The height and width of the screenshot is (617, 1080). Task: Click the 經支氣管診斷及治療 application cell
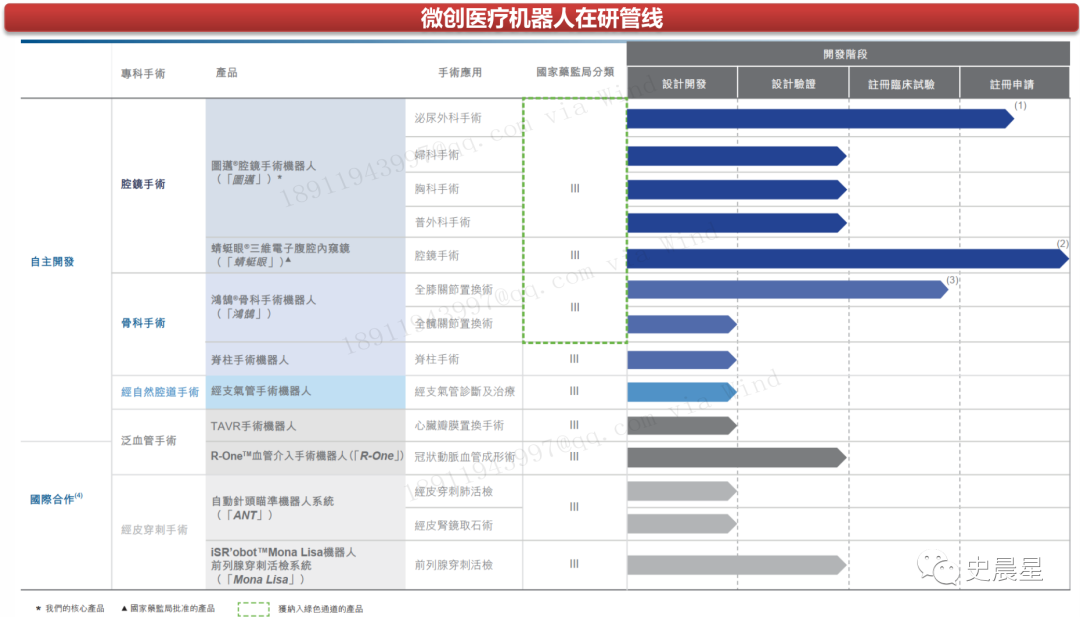464,392
